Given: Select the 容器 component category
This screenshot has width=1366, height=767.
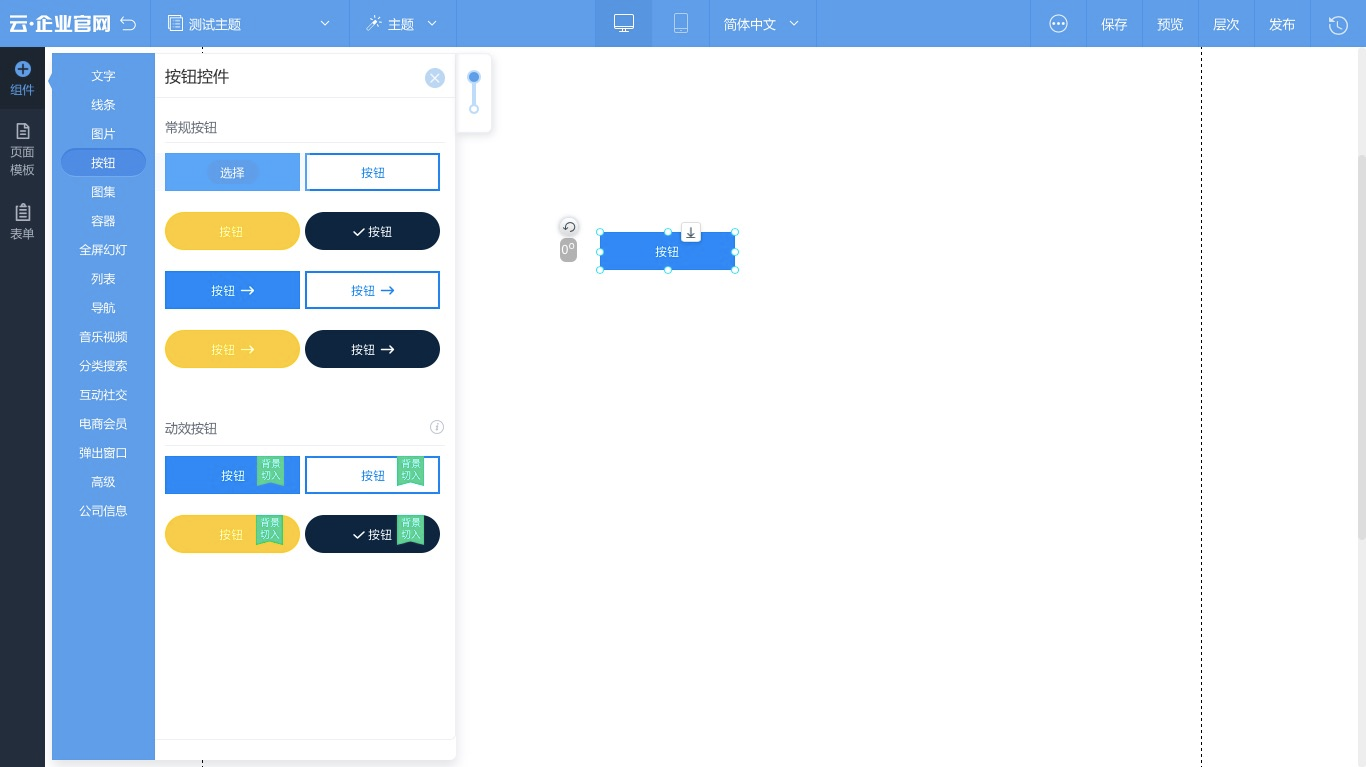Looking at the screenshot, I should (103, 221).
